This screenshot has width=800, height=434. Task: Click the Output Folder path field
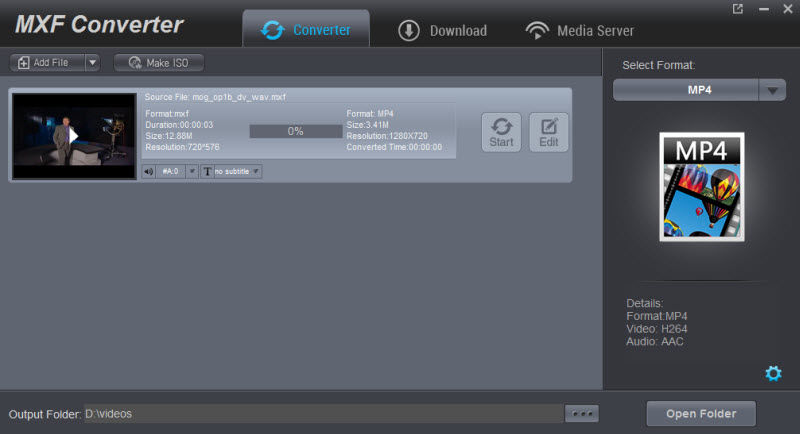323,414
